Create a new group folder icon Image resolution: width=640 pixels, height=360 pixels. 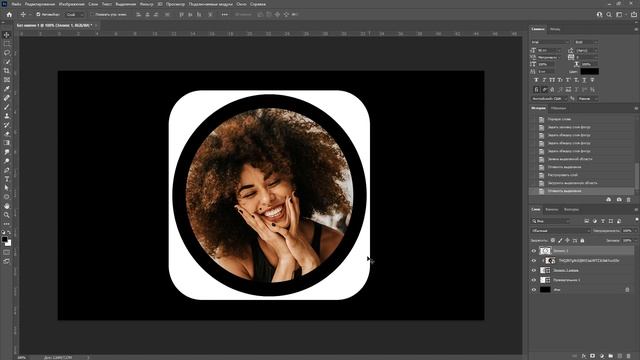(x=611, y=356)
